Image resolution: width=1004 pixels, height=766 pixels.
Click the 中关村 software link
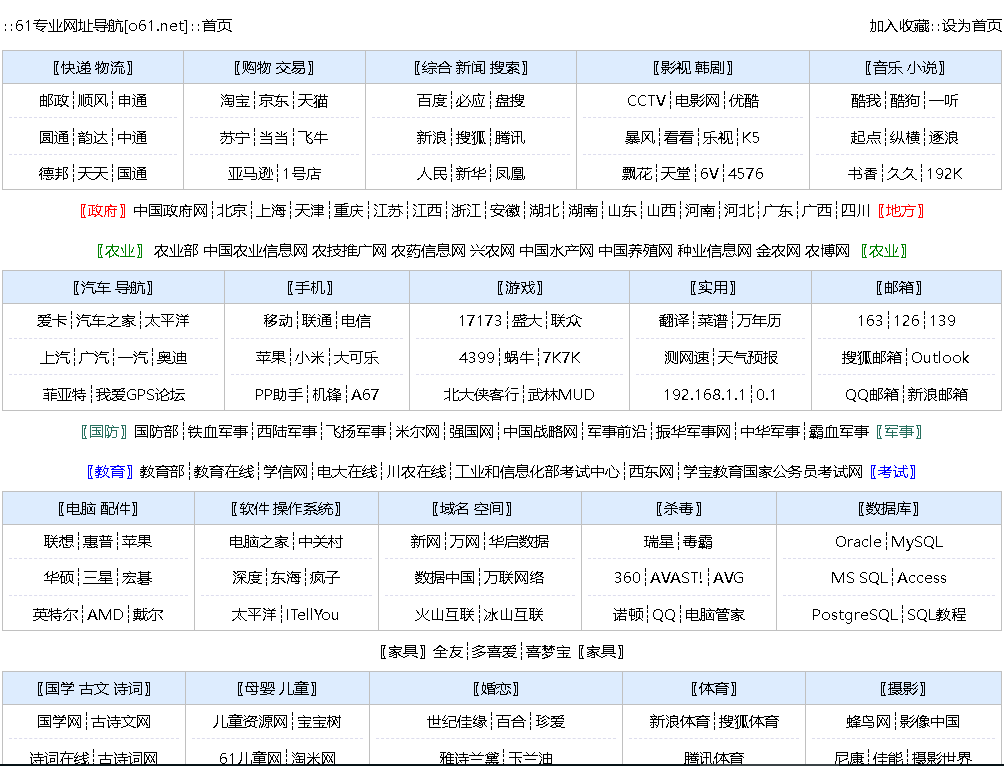coord(320,542)
